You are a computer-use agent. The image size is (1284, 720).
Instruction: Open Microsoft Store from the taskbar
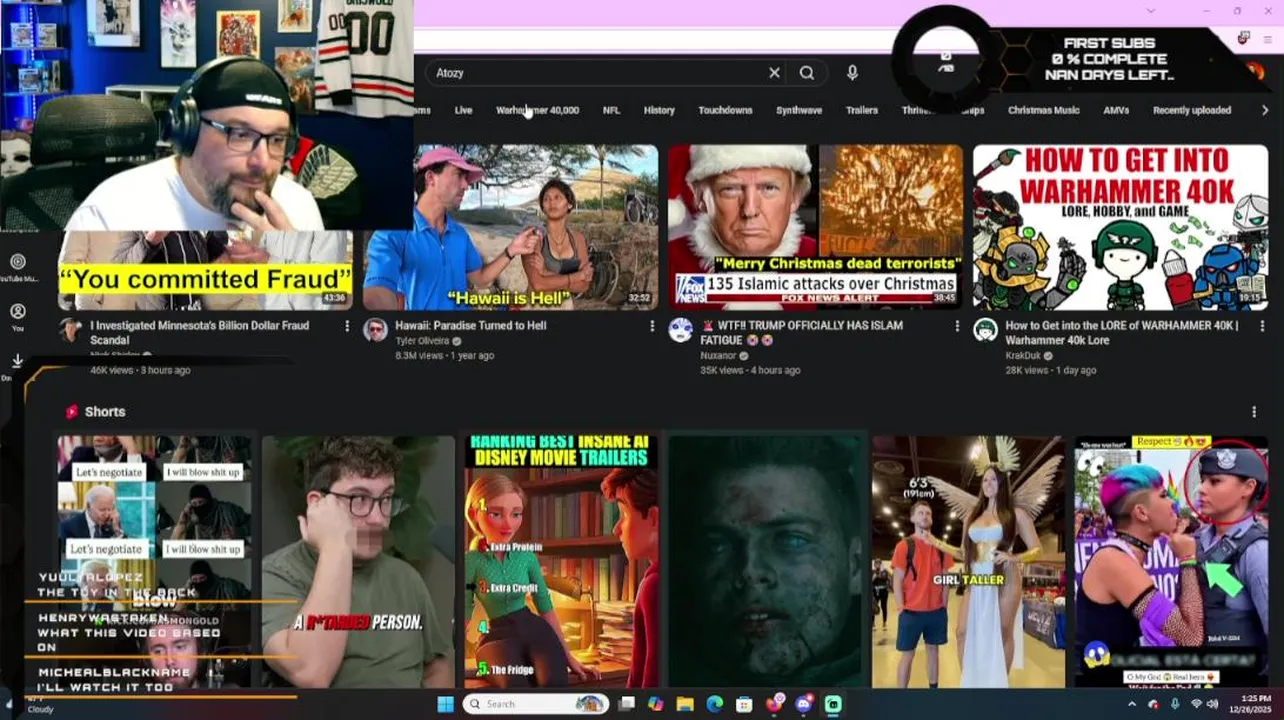tap(744, 704)
